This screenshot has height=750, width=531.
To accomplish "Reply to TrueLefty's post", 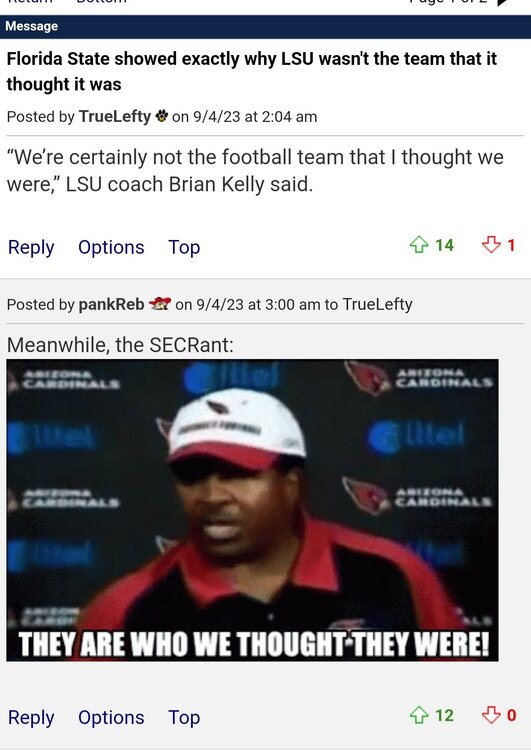I will click(x=31, y=247).
